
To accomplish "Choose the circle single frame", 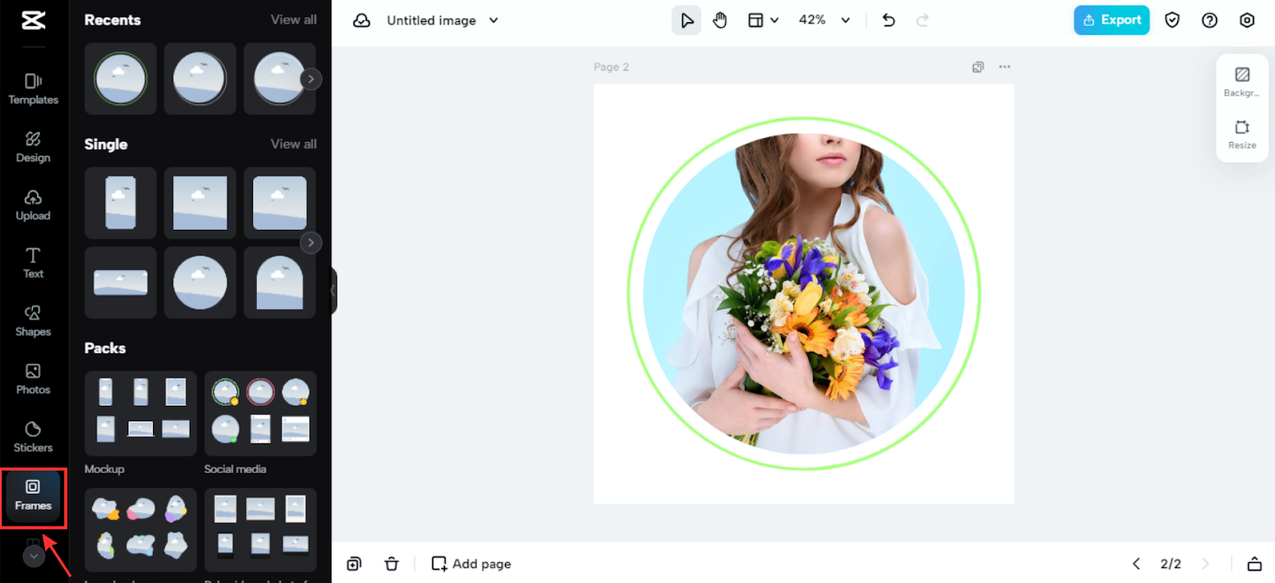I will click(x=200, y=282).
